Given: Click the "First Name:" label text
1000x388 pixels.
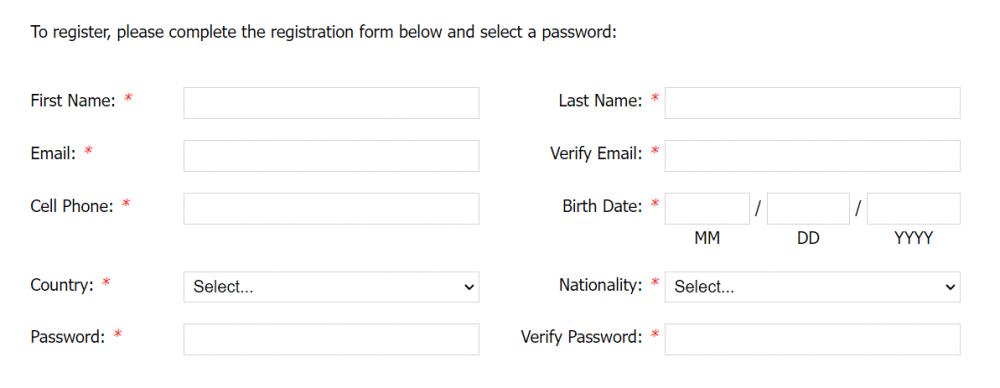Looking at the screenshot, I should pos(73,100).
